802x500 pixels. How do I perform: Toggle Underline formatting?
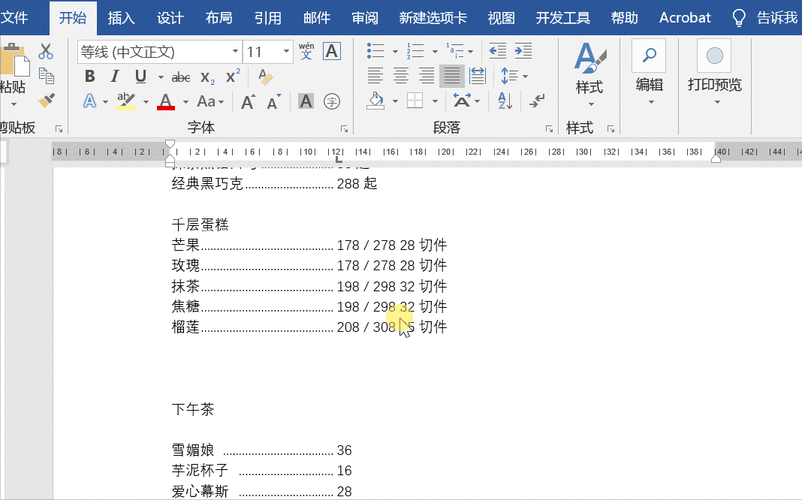coord(140,77)
